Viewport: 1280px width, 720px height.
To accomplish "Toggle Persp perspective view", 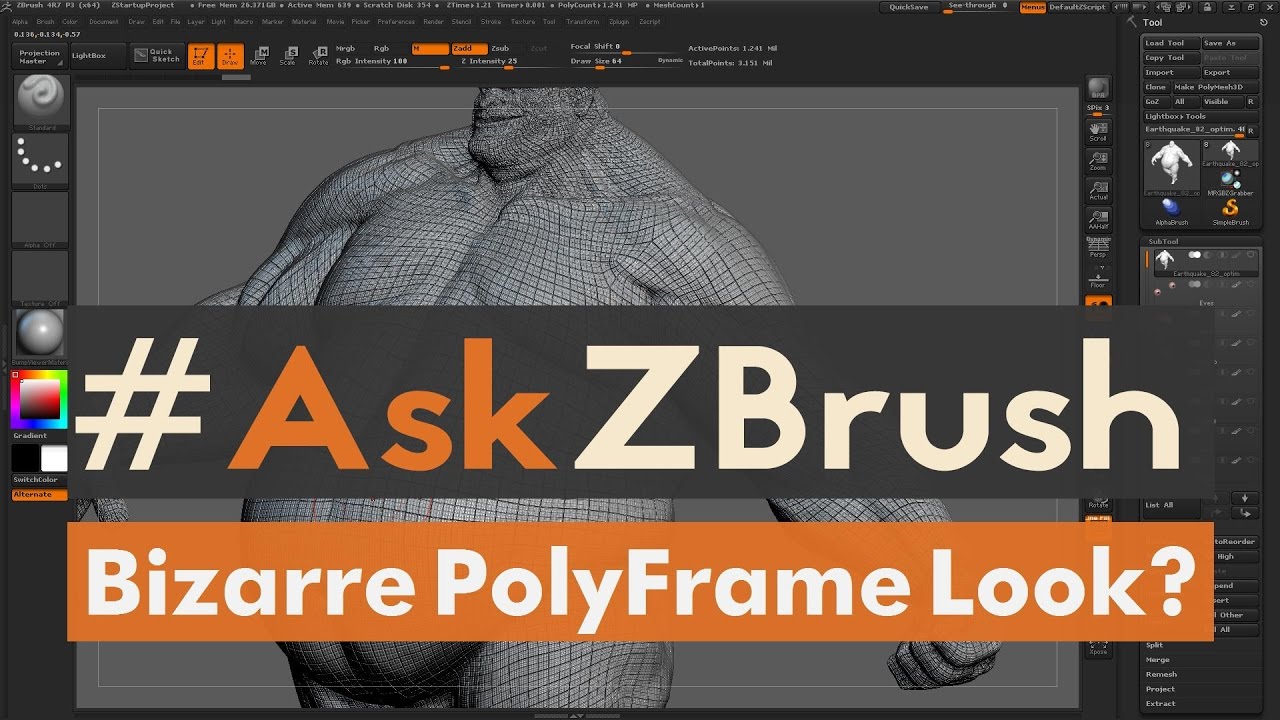I will pos(1098,248).
